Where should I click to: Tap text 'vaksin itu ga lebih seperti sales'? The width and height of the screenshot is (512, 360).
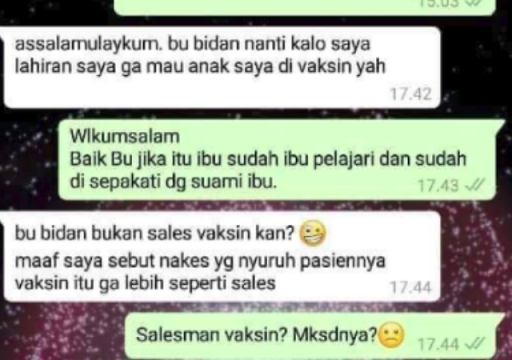pyautogui.click(x=145, y=283)
